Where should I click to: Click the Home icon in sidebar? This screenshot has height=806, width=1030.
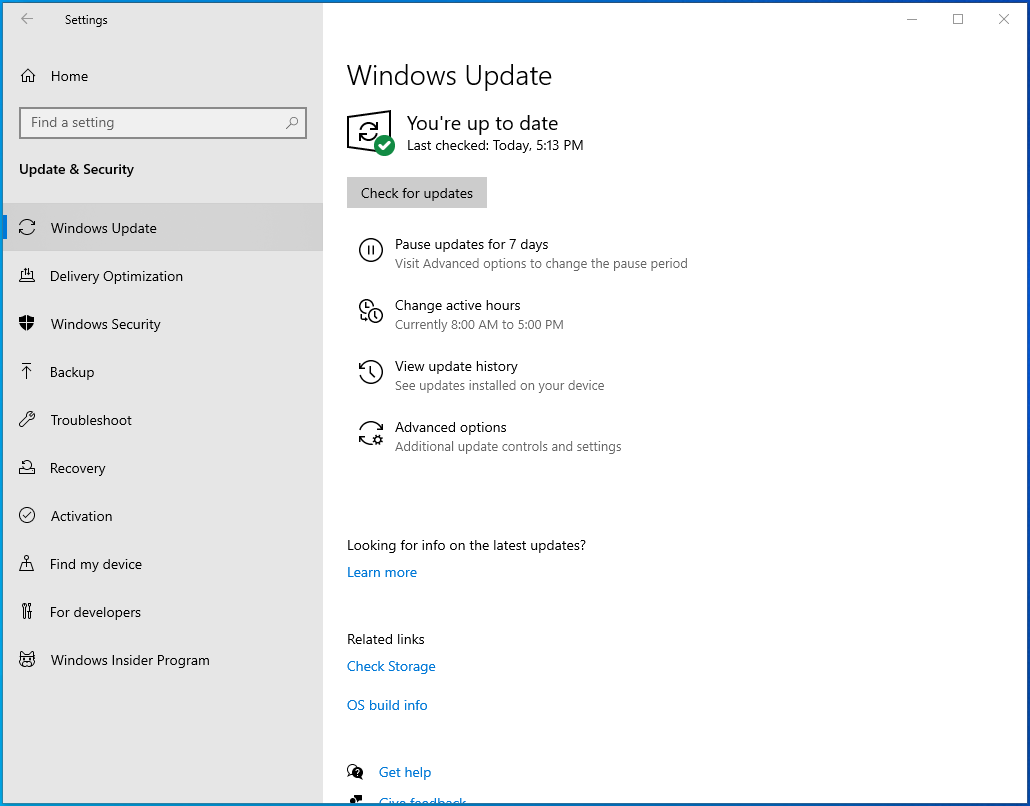28,76
